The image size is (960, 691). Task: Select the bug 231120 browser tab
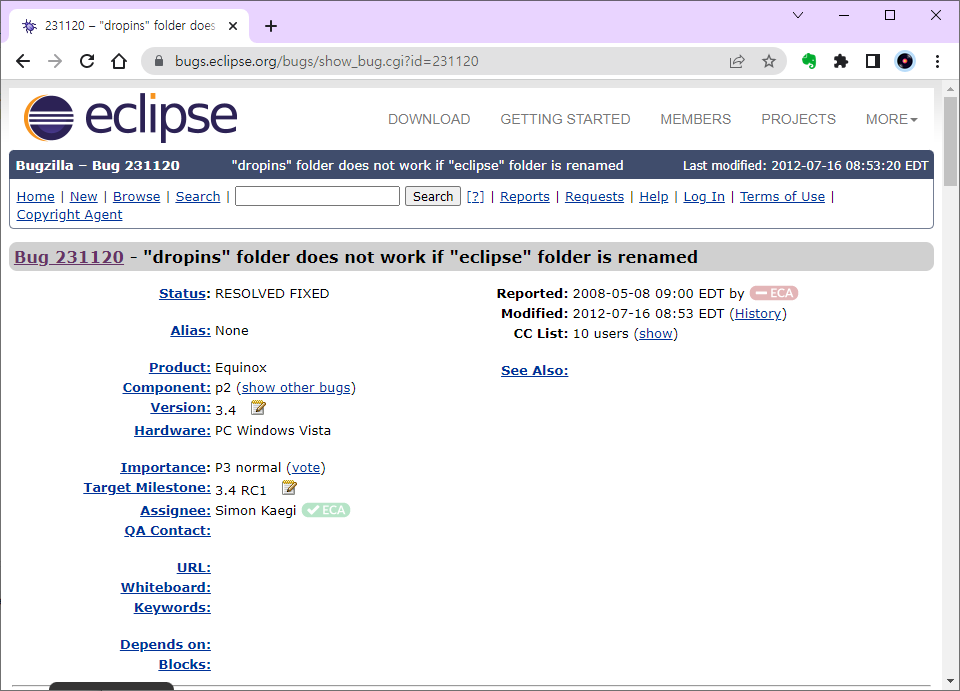point(129,26)
